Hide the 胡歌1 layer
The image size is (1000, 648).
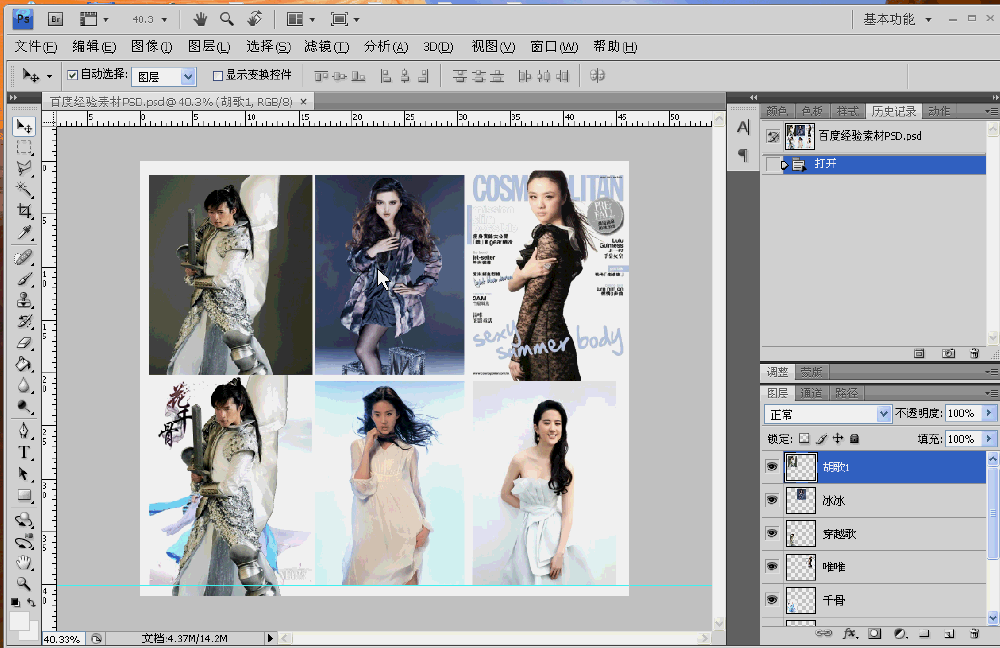772,467
